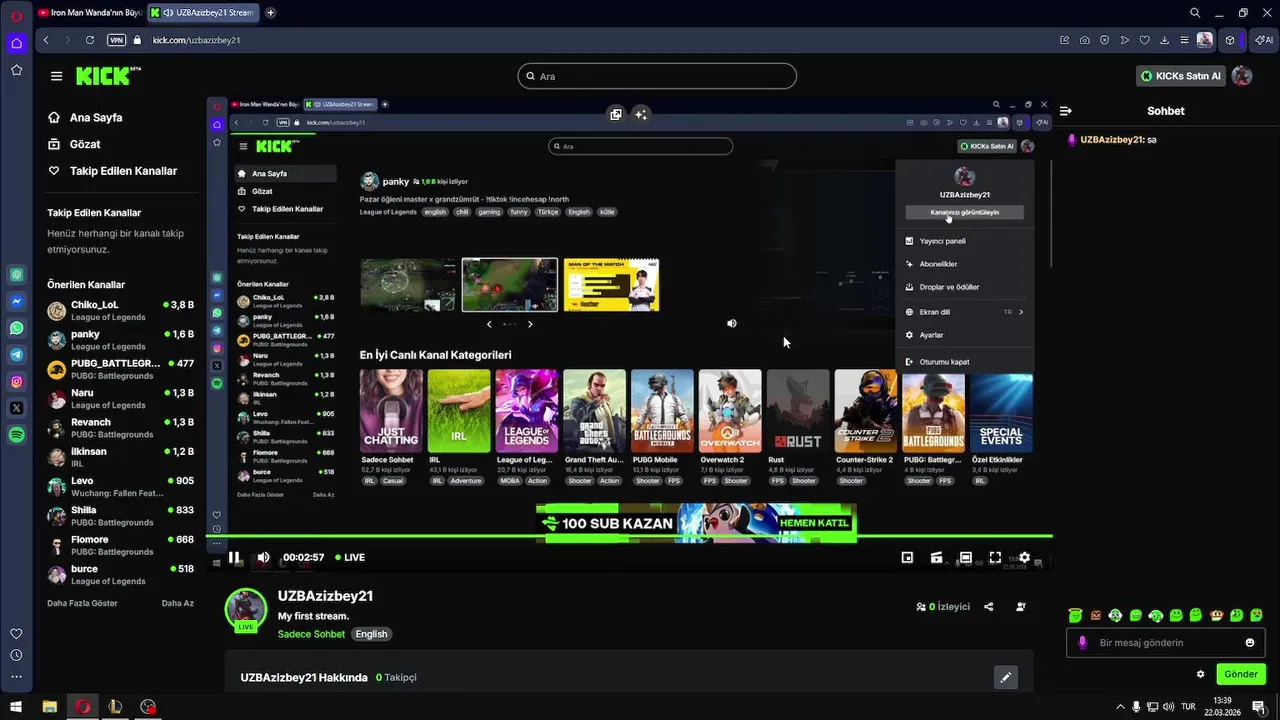Viewport: 1280px width, 720px height.
Task: Show more channels with Daha Fazla Göster
Action: click(x=82, y=603)
